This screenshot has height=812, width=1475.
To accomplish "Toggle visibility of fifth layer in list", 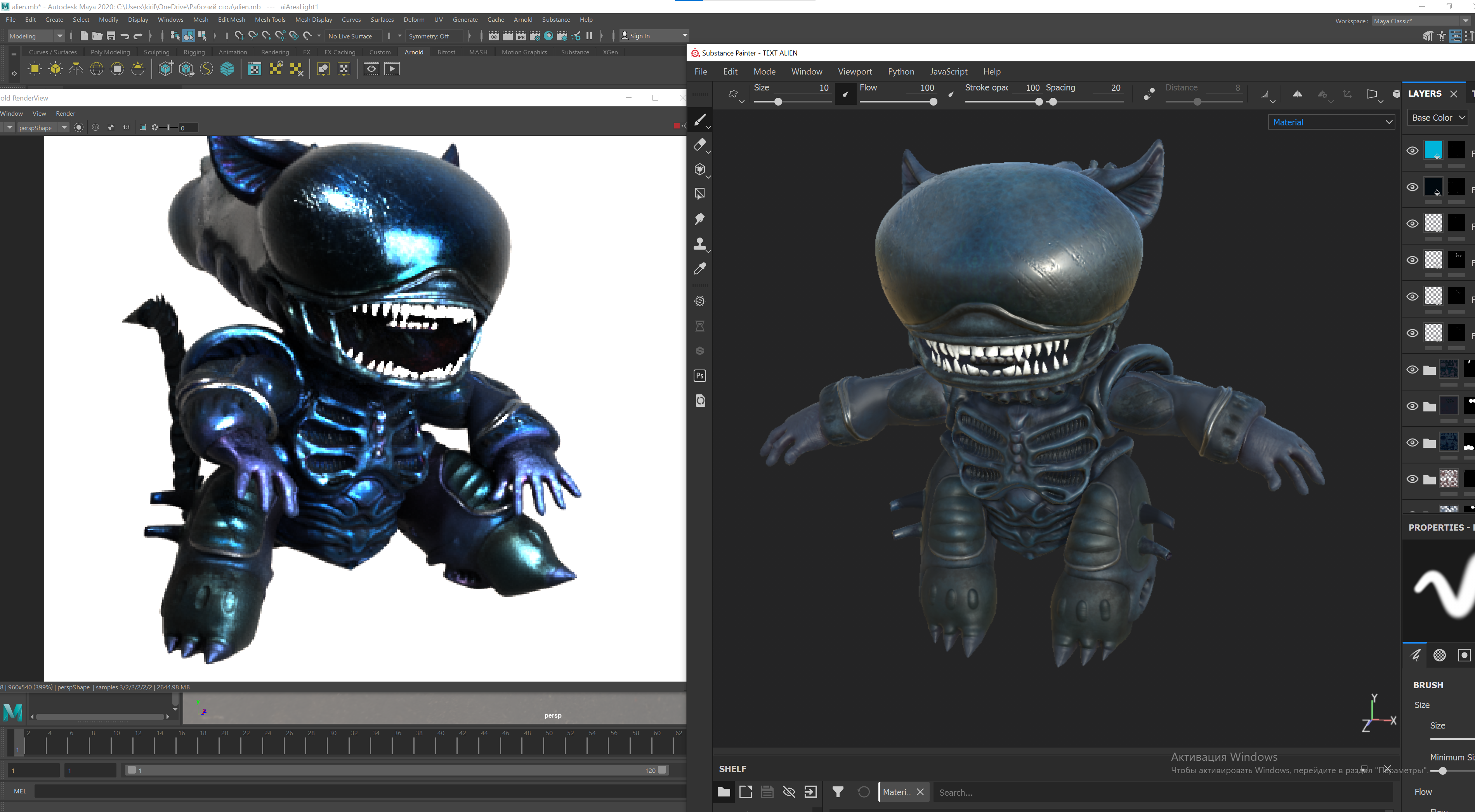I will point(1413,297).
